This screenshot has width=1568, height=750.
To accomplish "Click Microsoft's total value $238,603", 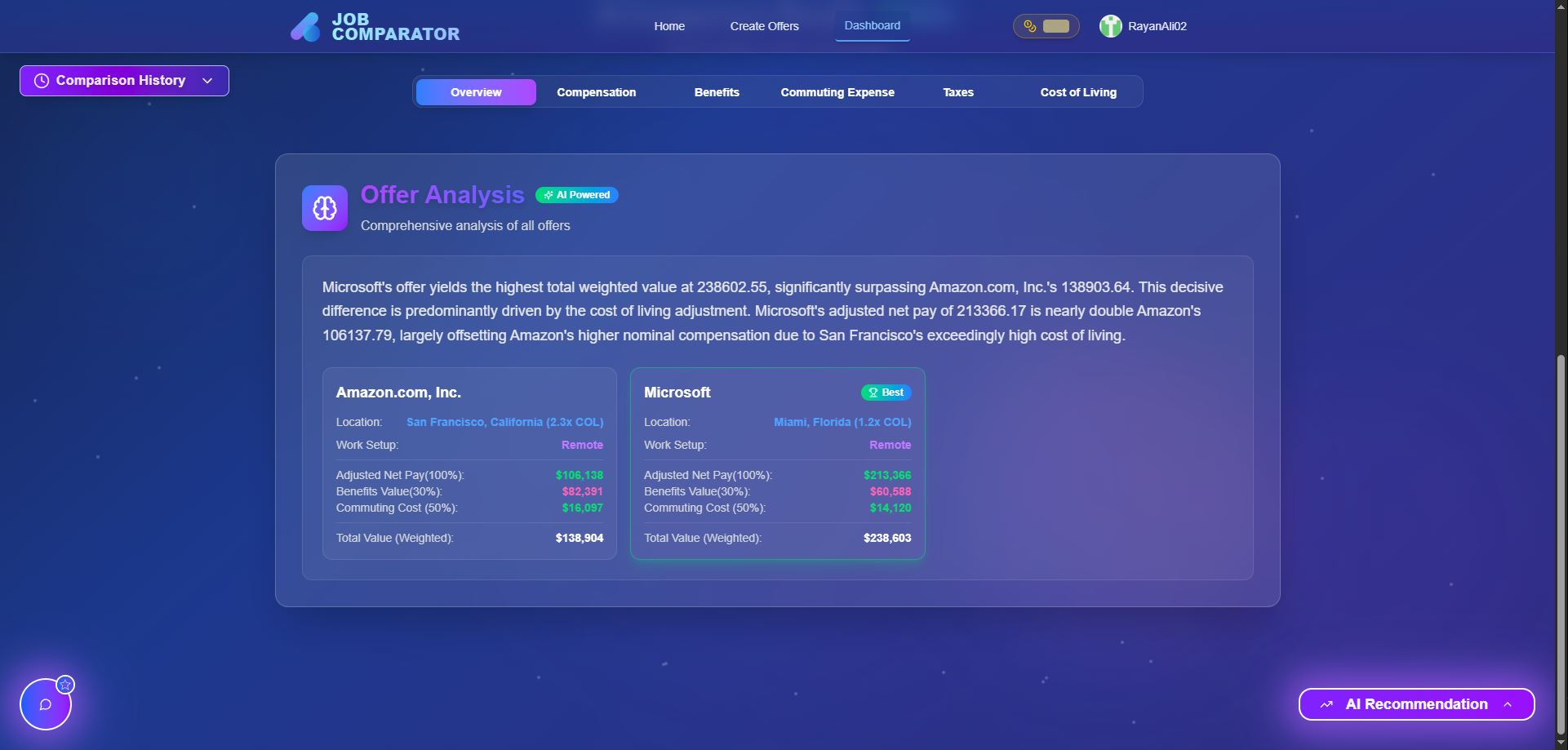I will click(887, 538).
